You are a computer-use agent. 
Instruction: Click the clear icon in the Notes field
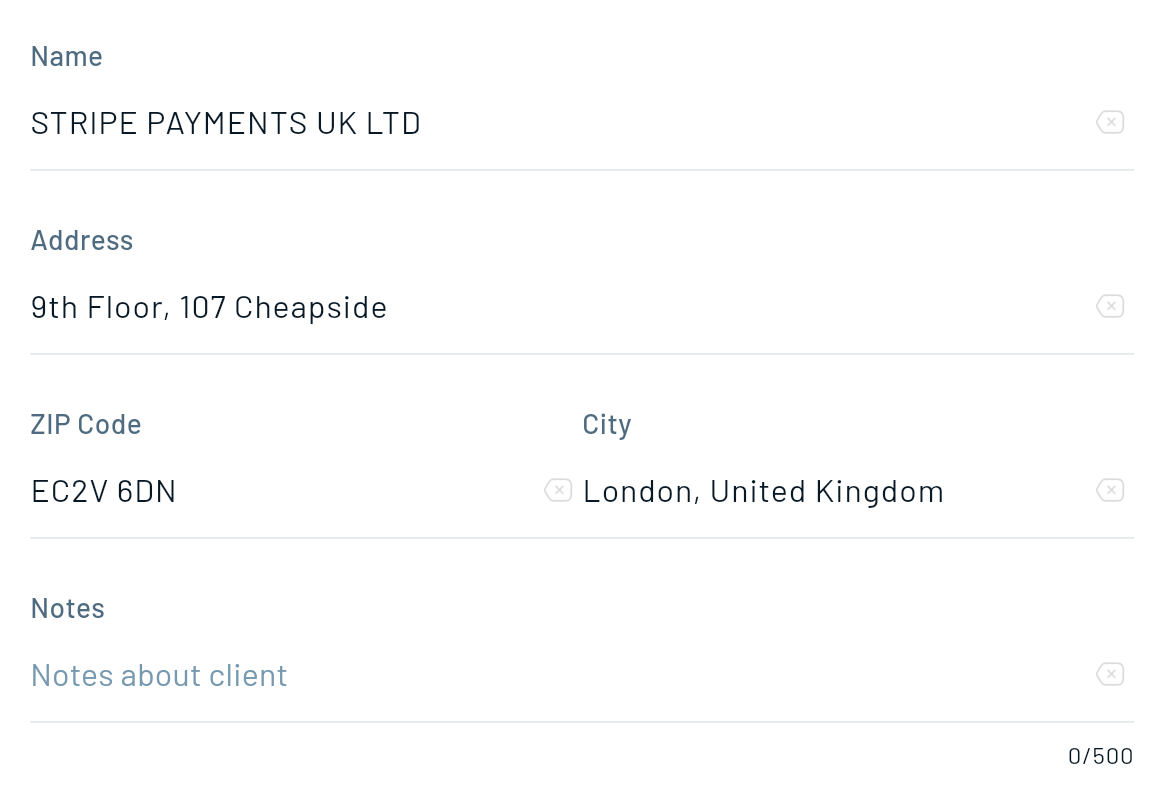1110,674
